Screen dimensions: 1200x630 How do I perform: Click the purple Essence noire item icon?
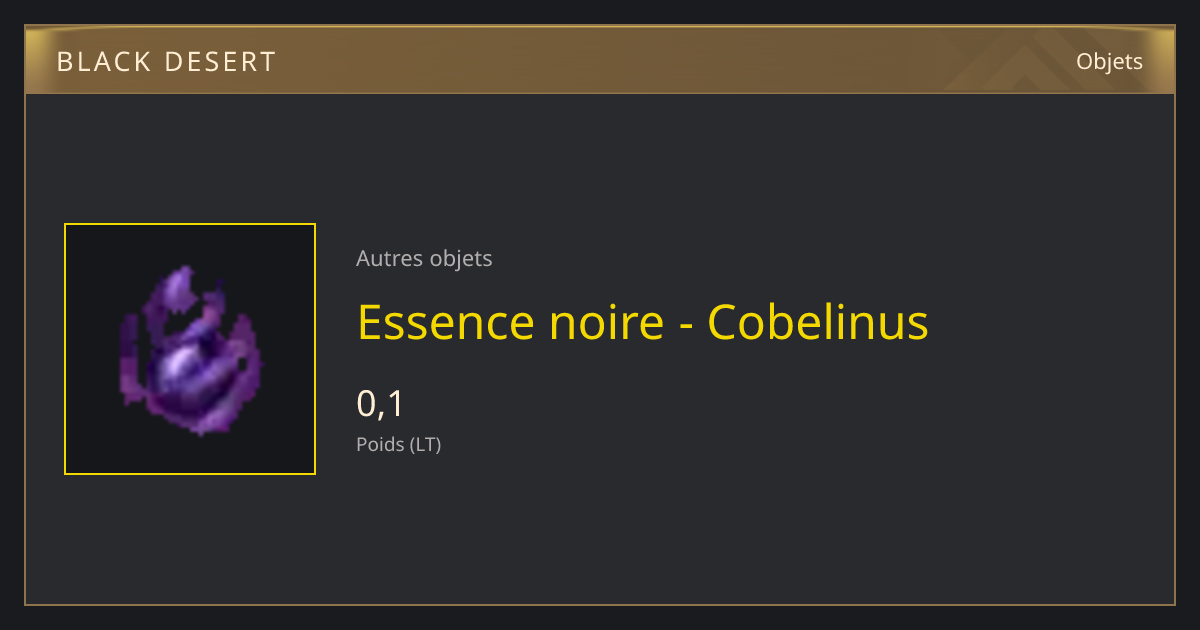190,350
